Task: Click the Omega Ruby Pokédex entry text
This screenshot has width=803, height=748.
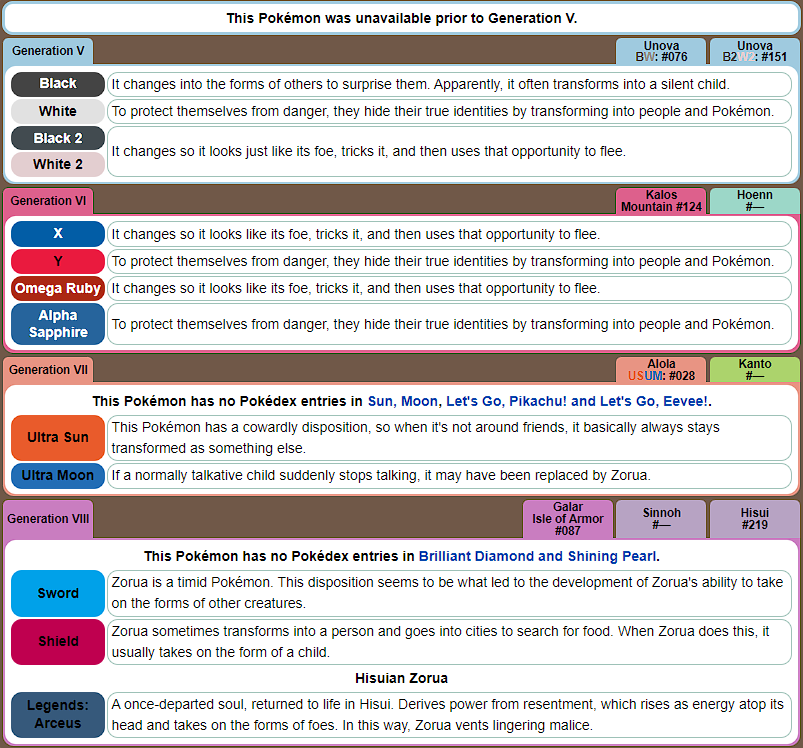Action: pyautogui.click(x=449, y=289)
